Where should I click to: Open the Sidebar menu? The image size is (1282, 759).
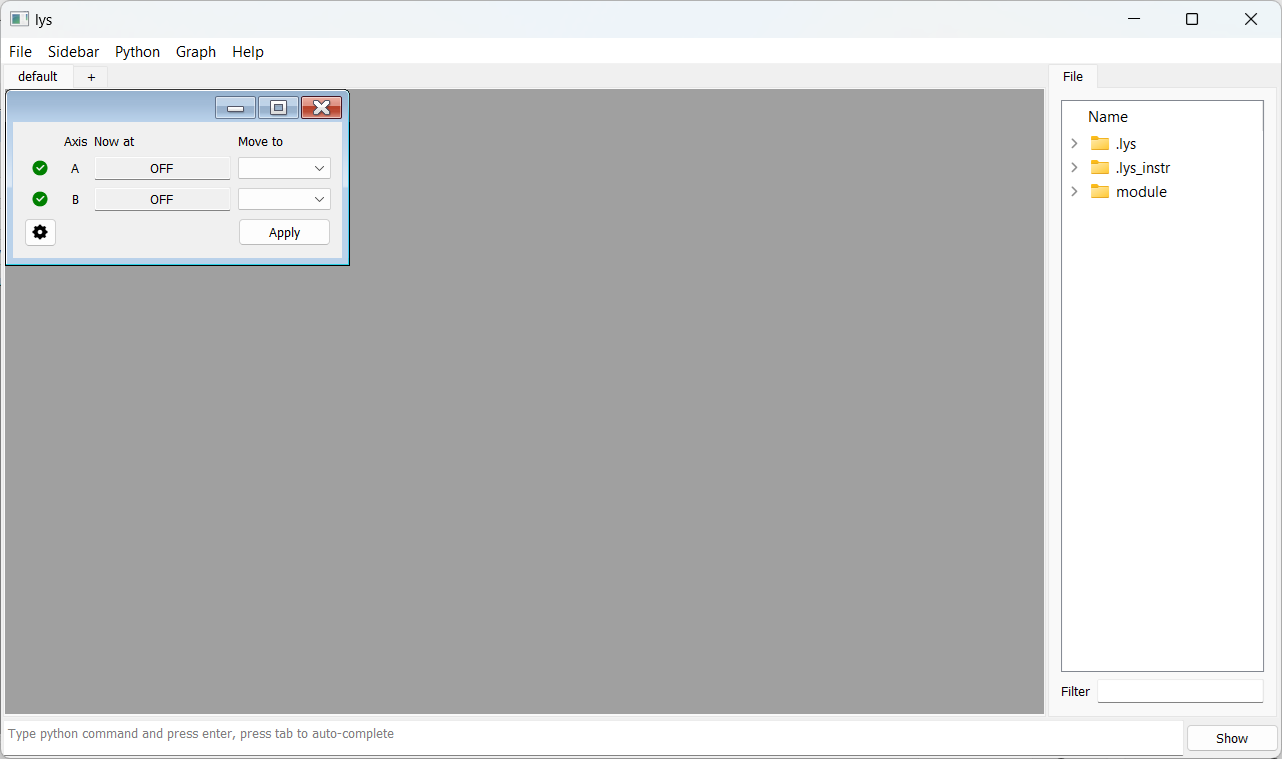(73, 52)
